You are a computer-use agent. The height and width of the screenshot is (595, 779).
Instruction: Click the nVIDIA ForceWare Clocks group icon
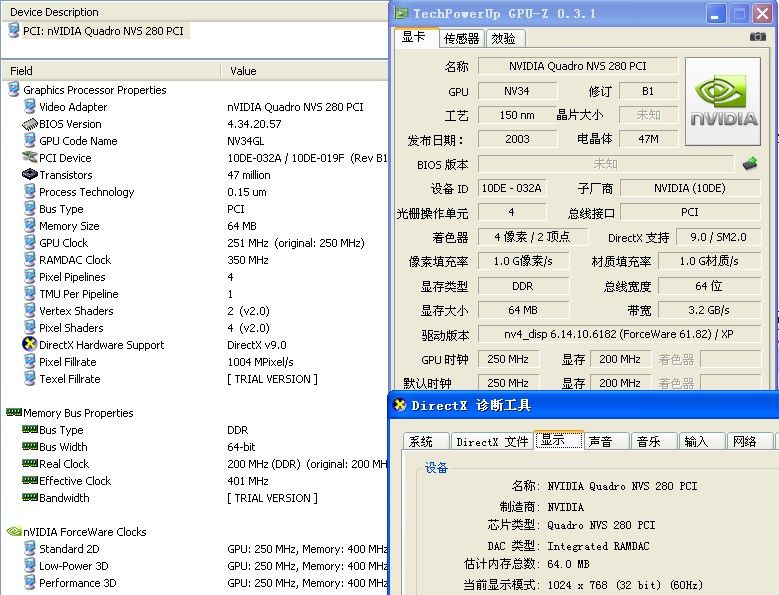click(14, 531)
